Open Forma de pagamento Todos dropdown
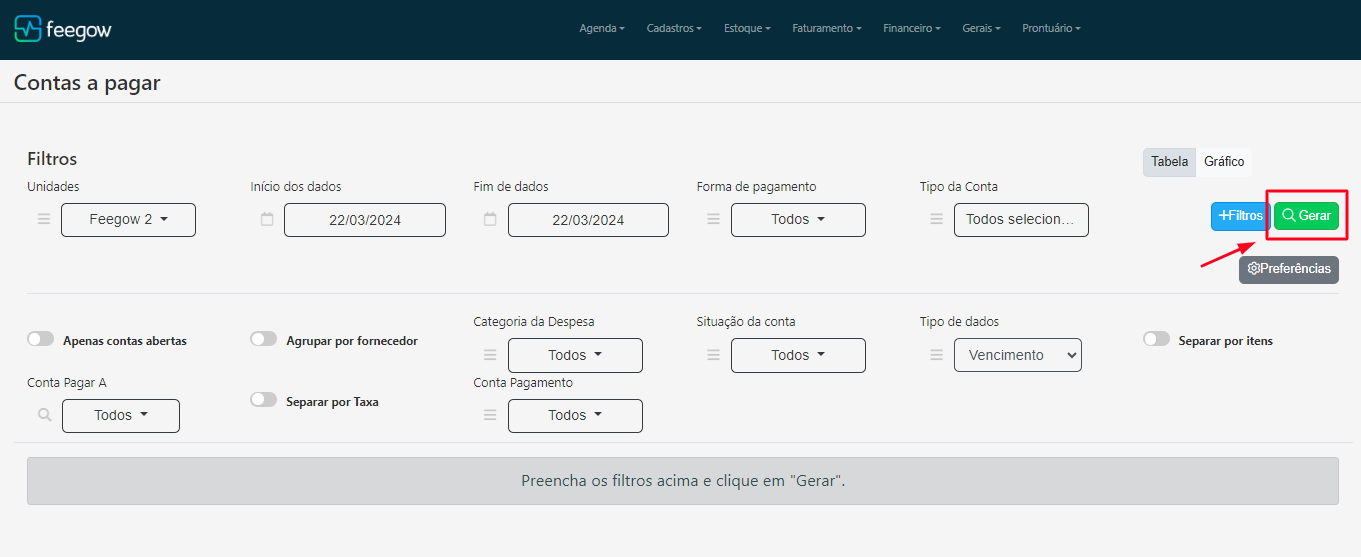Viewport: 1361px width, 557px height. click(x=798, y=220)
